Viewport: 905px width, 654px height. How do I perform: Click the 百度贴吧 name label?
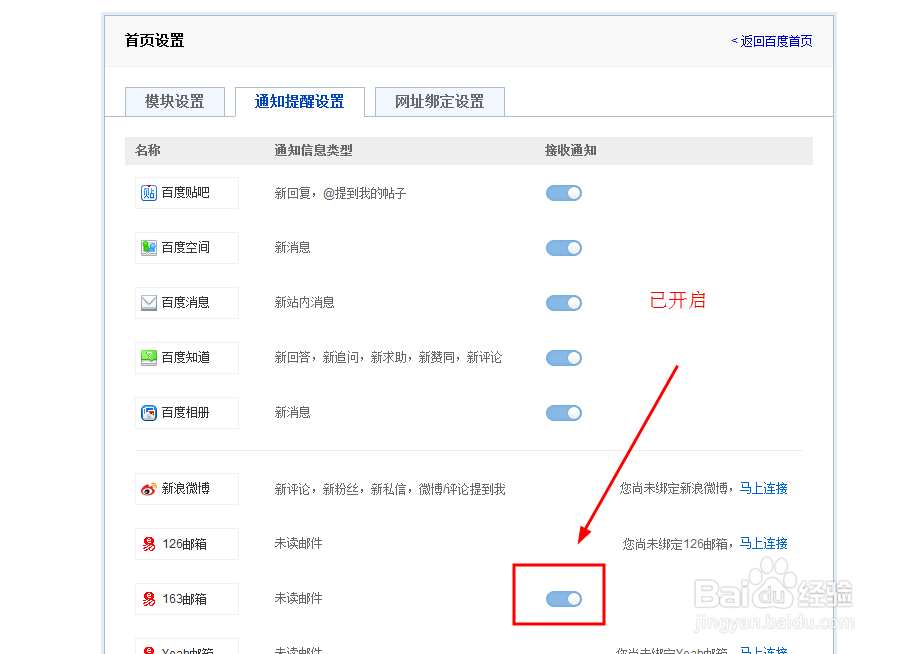(185, 193)
